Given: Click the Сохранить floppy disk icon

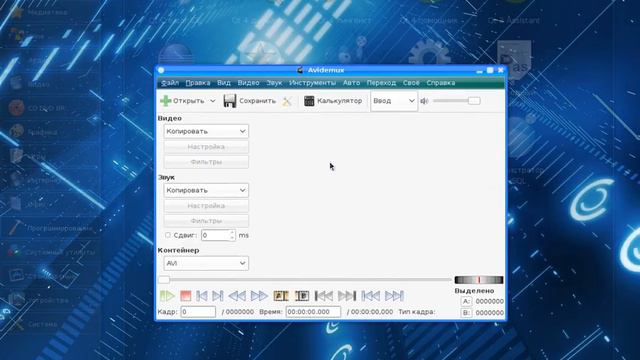Looking at the screenshot, I should 230,101.
